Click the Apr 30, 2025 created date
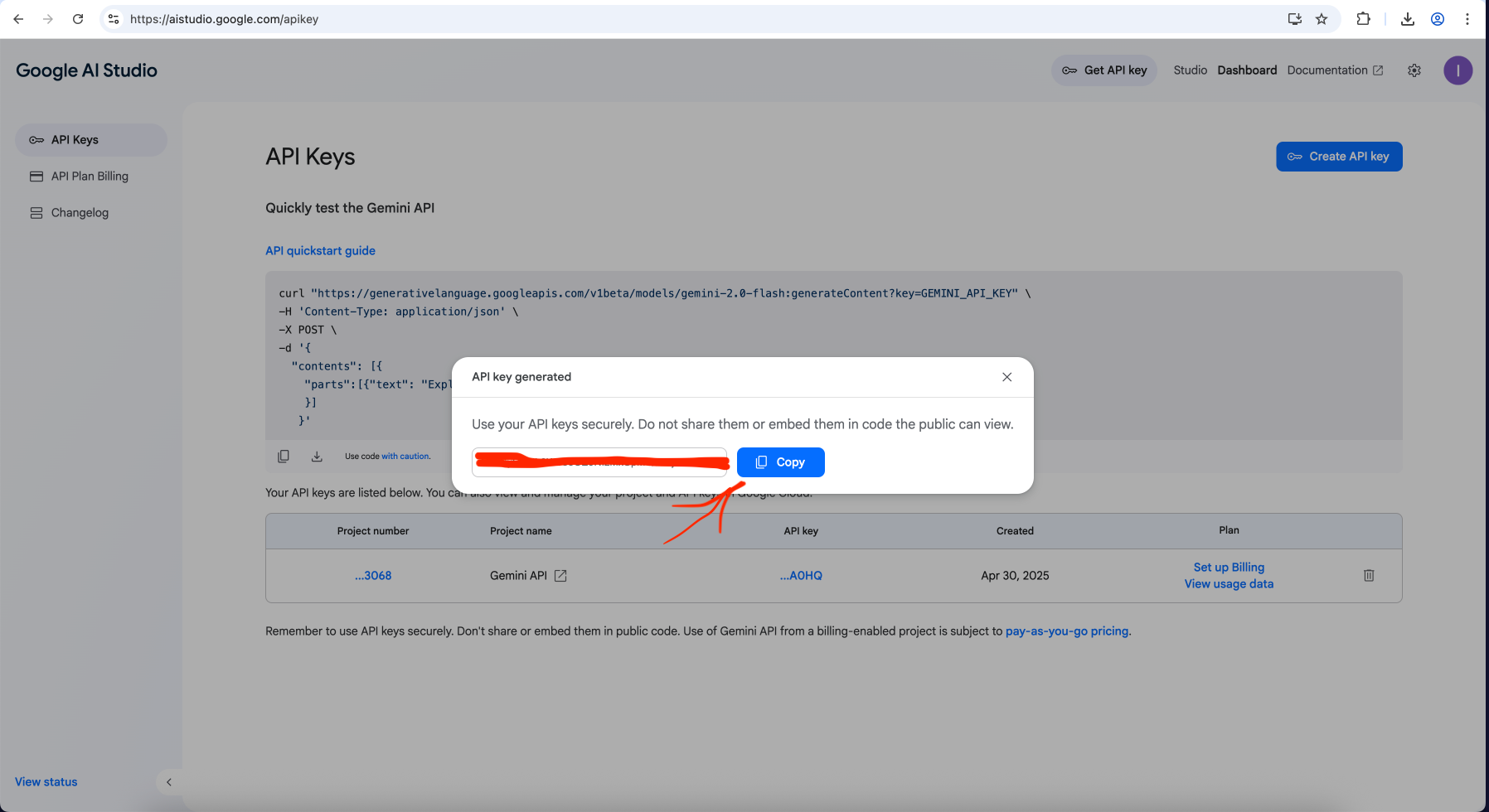Image resolution: width=1489 pixels, height=812 pixels. (x=1015, y=576)
